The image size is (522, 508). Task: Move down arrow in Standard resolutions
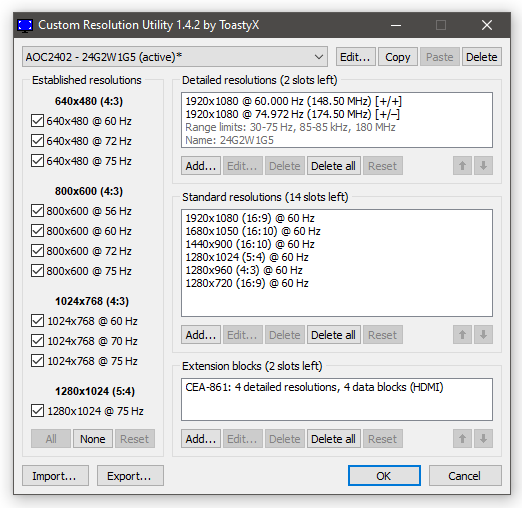(x=483, y=335)
